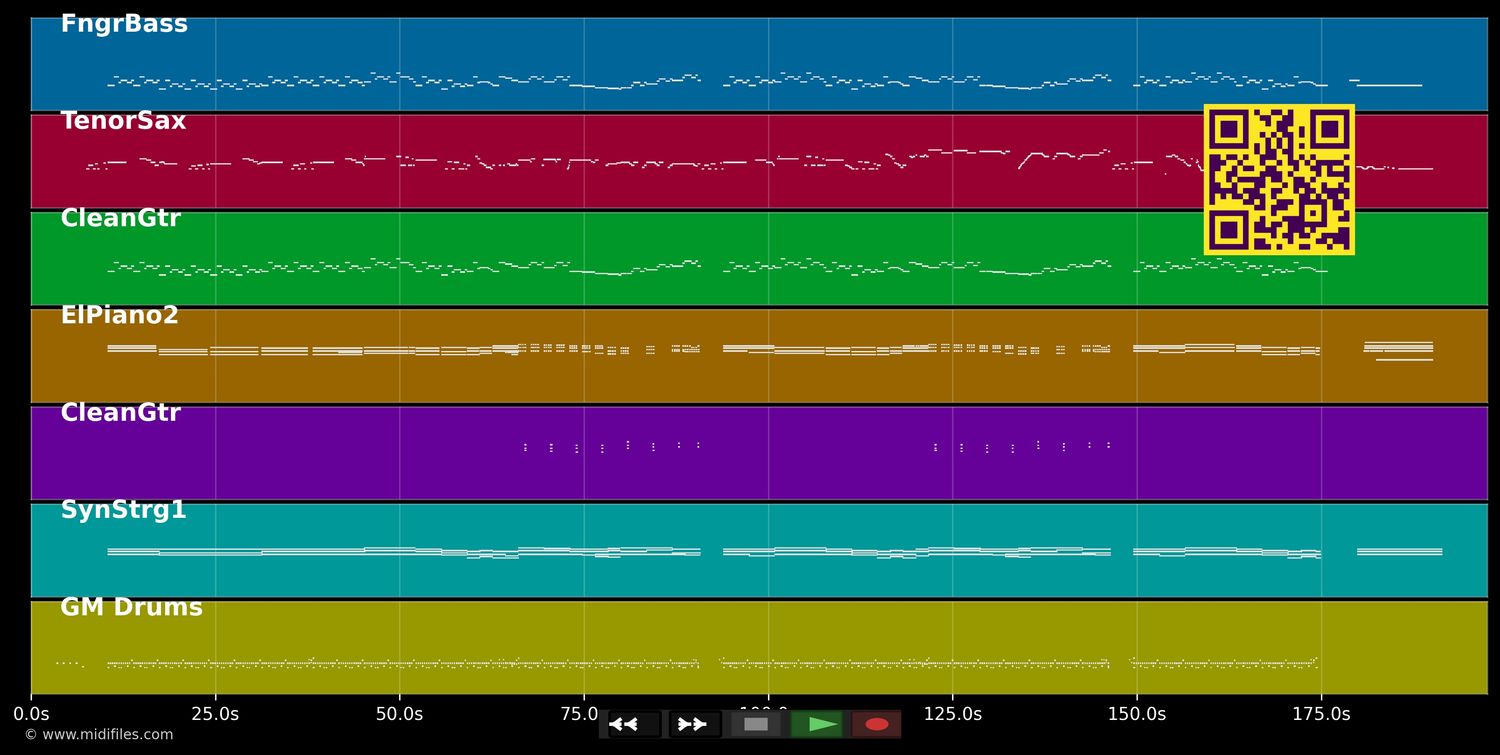Click the 175.0s time axis label
This screenshot has width=1500, height=755.
click(1321, 714)
